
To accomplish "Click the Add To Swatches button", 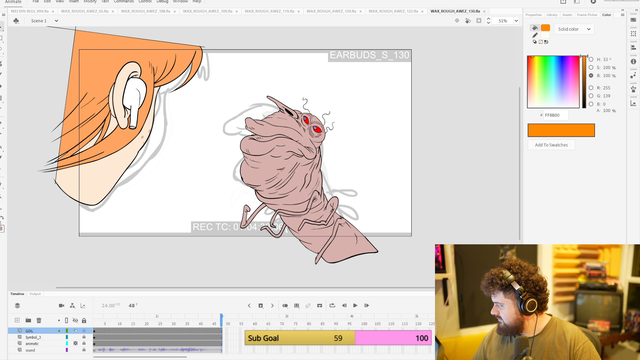I will point(551,145).
